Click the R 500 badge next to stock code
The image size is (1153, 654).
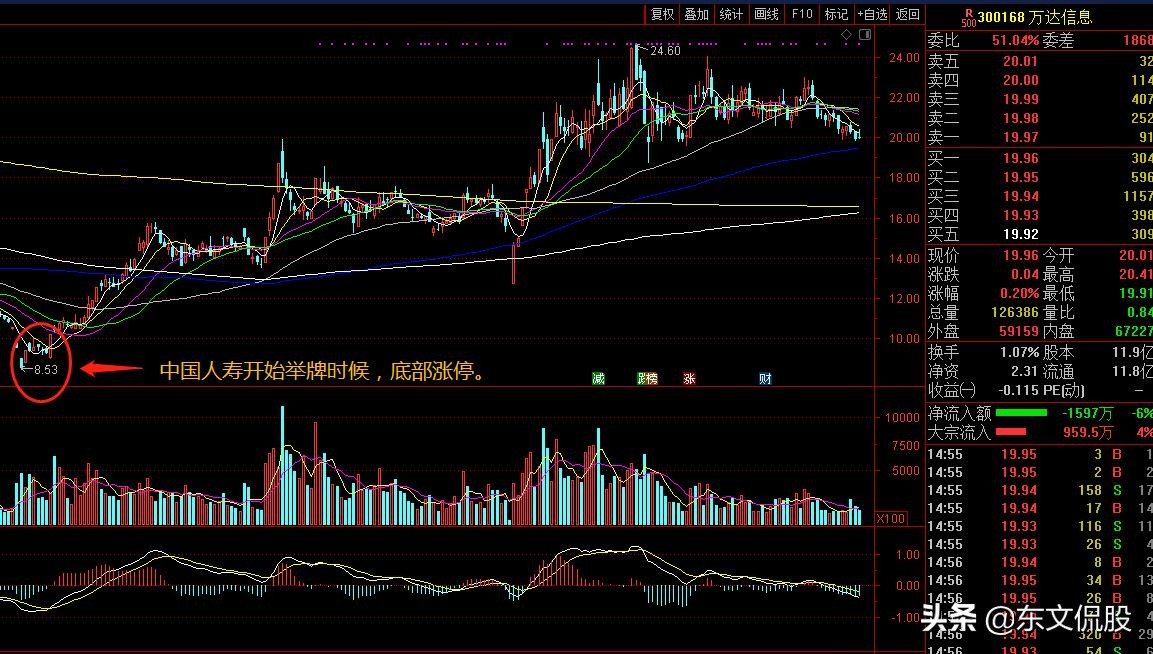[967, 16]
